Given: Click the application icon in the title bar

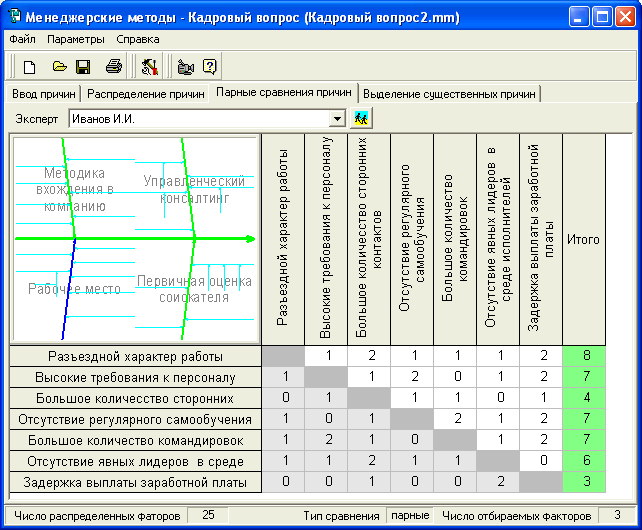Looking at the screenshot, I should [16, 16].
